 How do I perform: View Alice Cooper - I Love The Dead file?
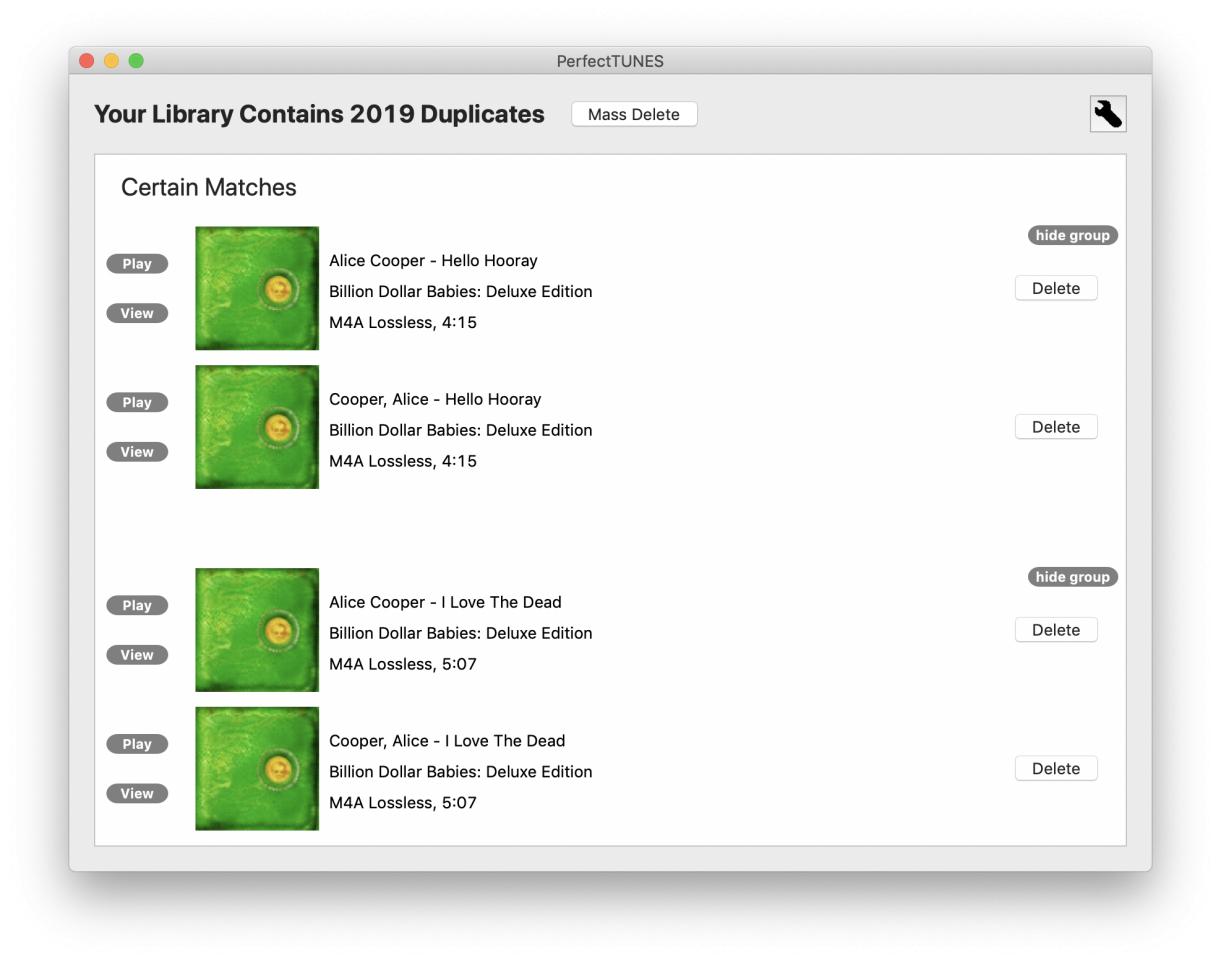point(137,655)
